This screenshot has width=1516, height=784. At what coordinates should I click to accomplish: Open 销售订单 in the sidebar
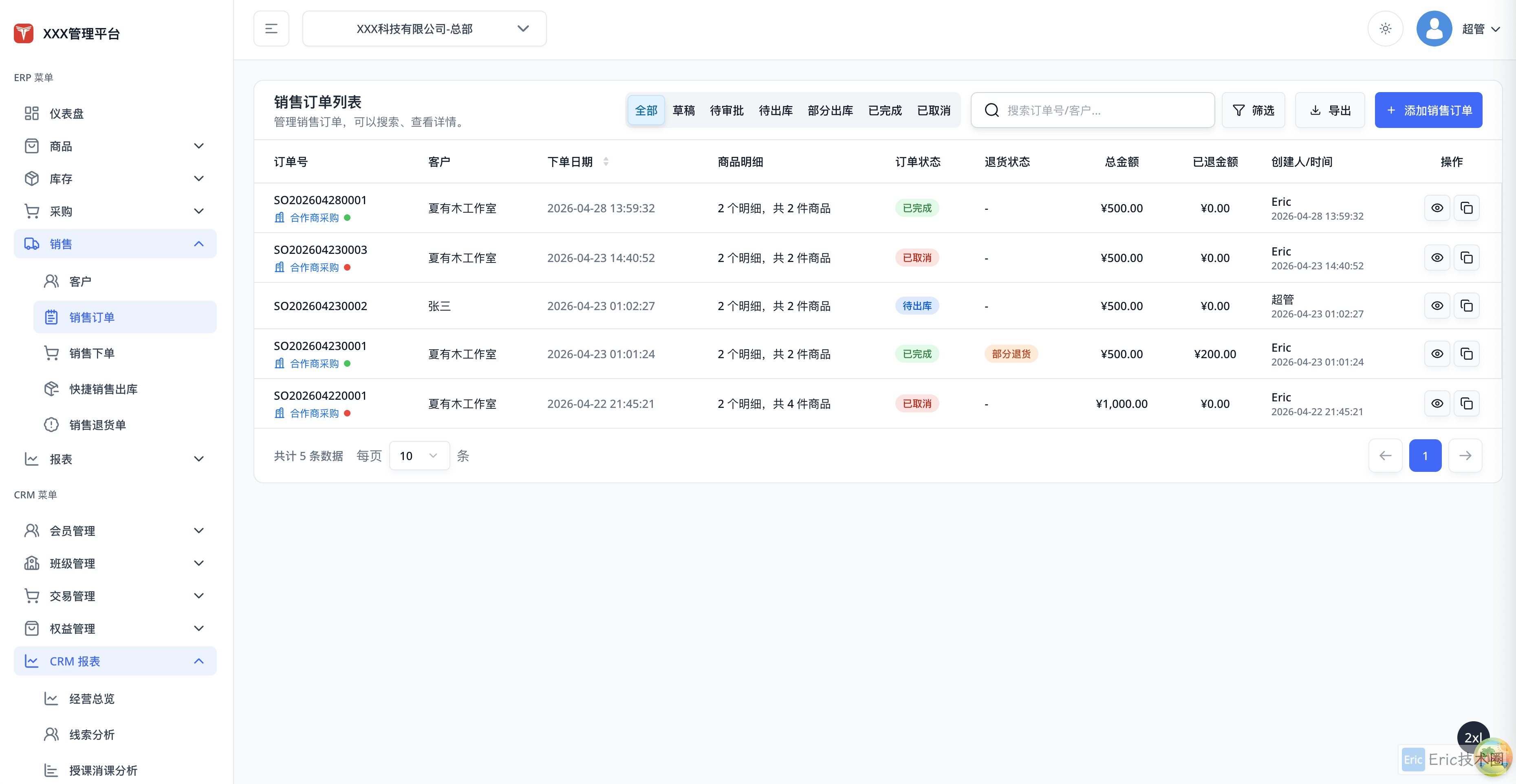point(125,317)
